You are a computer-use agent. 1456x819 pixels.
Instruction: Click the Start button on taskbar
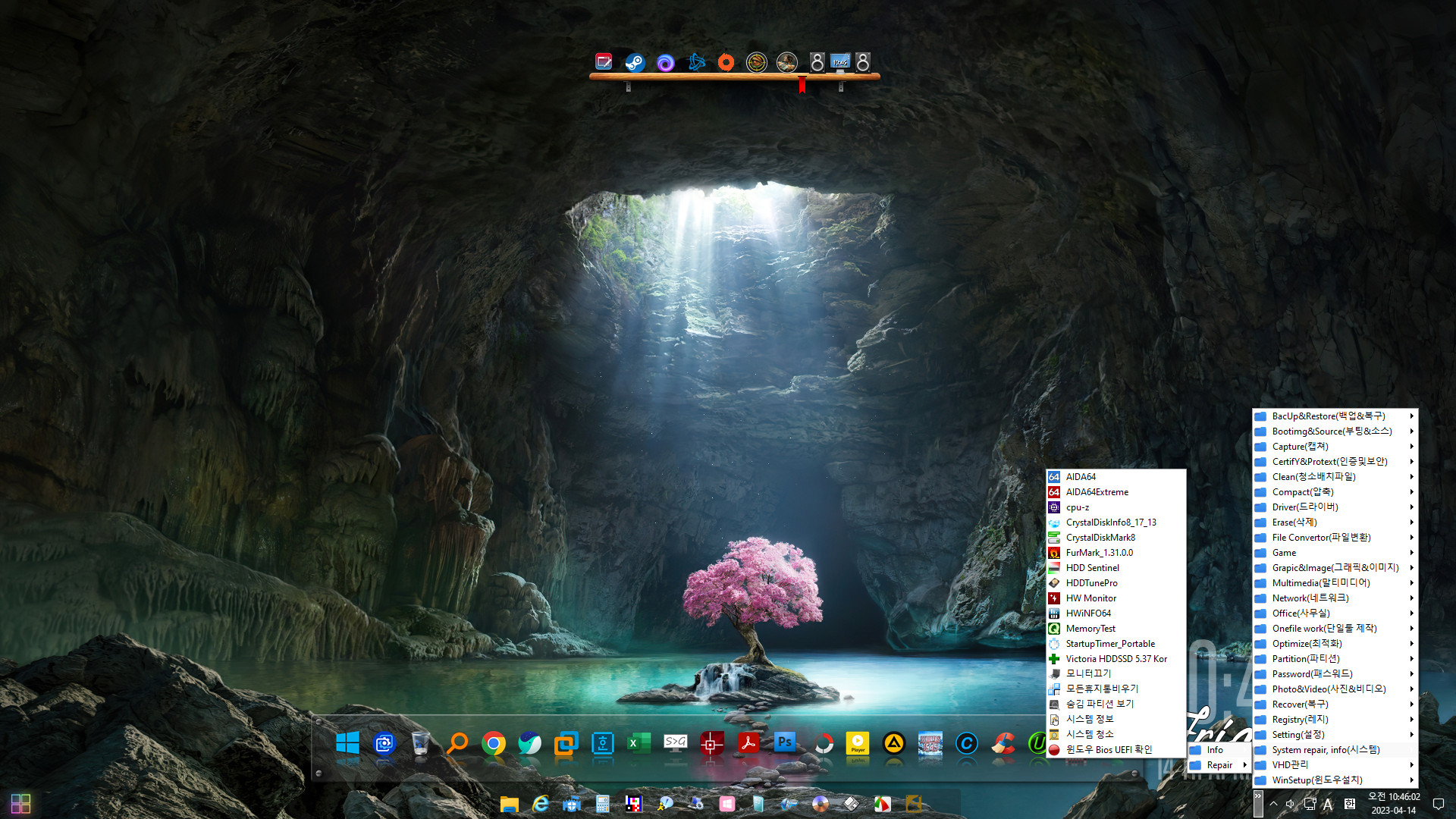click(x=20, y=804)
